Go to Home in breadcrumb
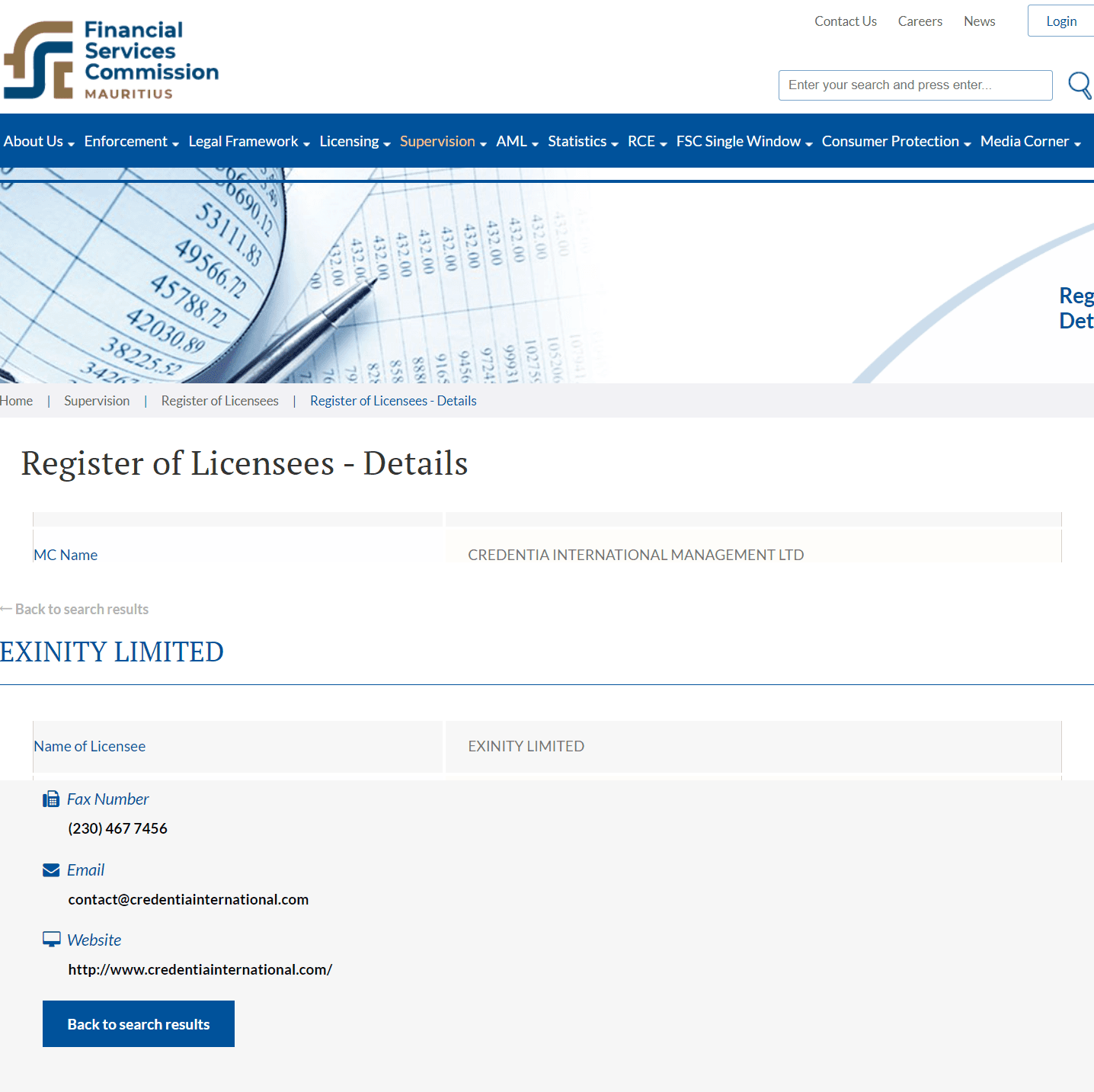The image size is (1094, 1092). [x=16, y=401]
